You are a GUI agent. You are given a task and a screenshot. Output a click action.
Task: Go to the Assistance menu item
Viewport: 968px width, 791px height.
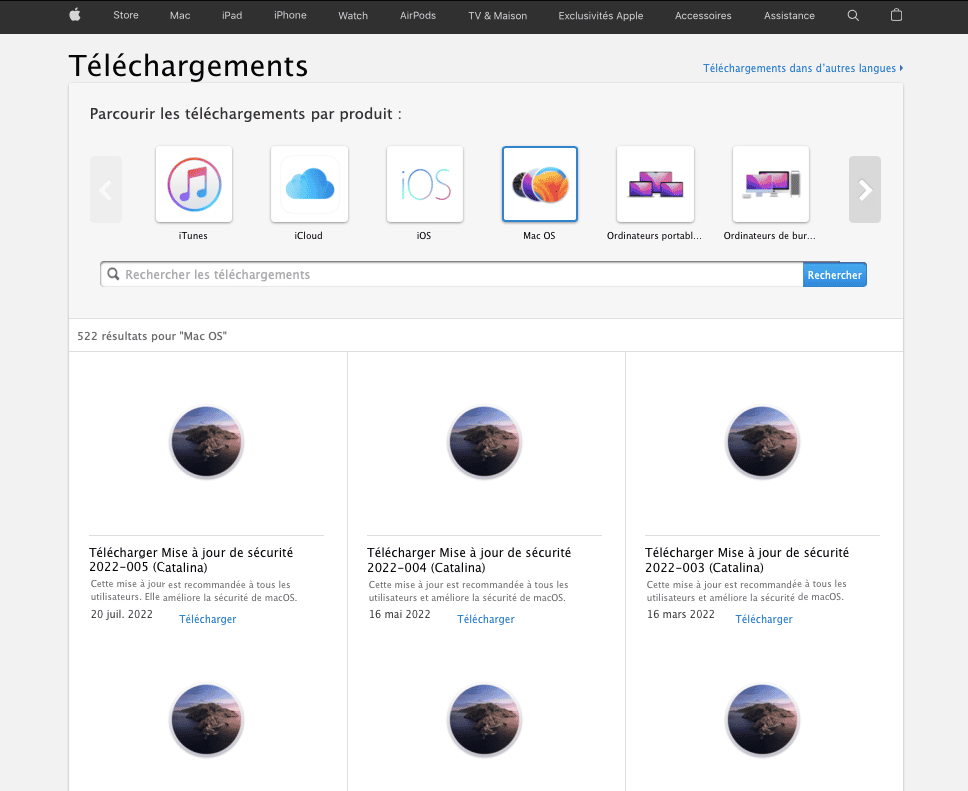(789, 15)
